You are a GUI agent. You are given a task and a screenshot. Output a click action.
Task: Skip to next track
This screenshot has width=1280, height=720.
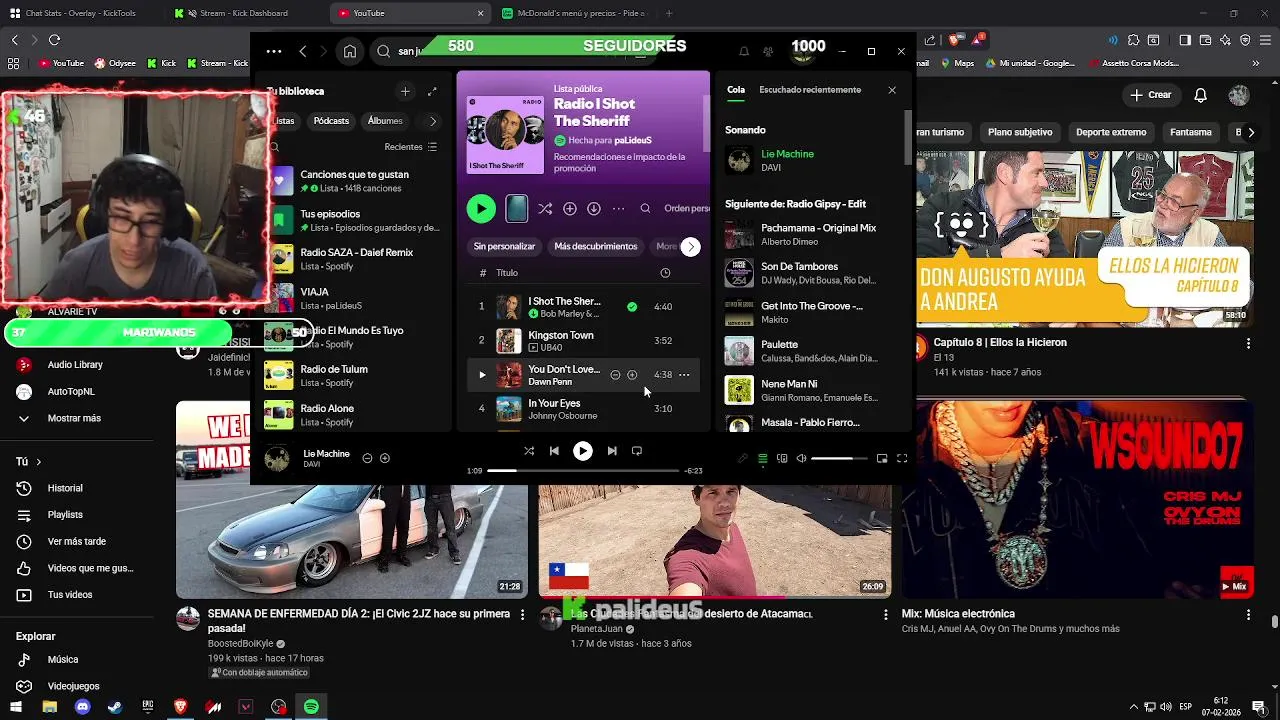coord(612,451)
